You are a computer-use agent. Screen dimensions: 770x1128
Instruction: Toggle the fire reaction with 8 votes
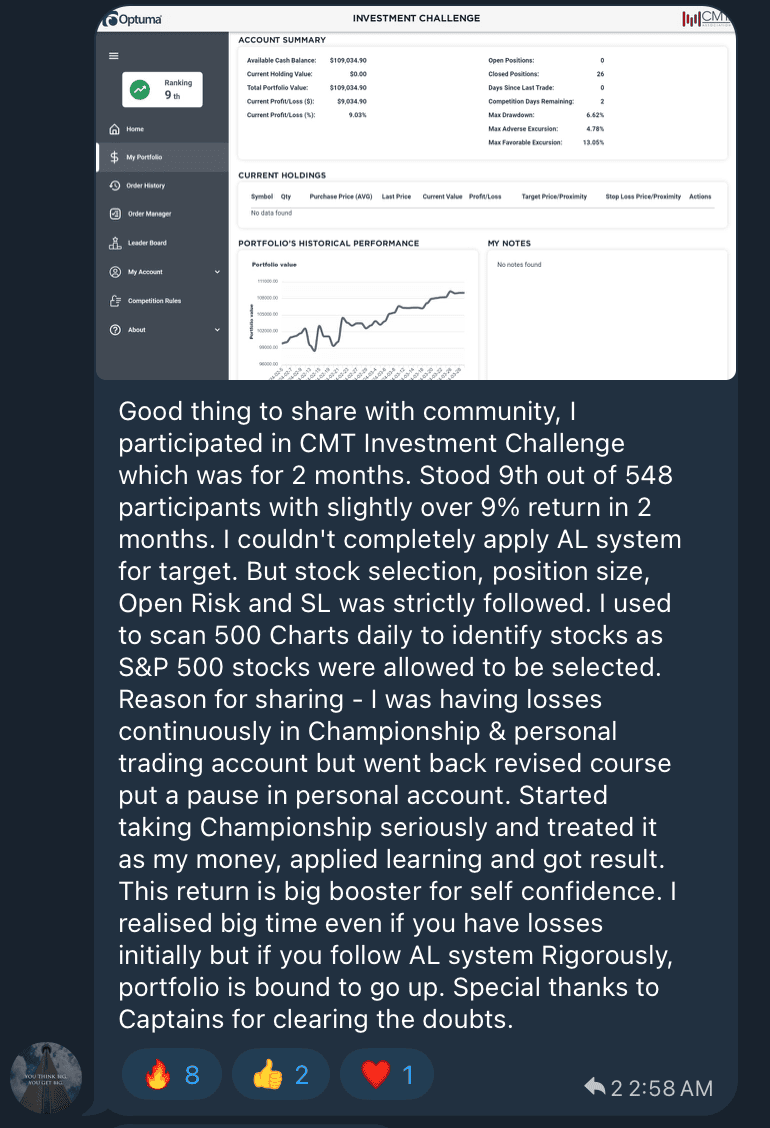point(171,1075)
